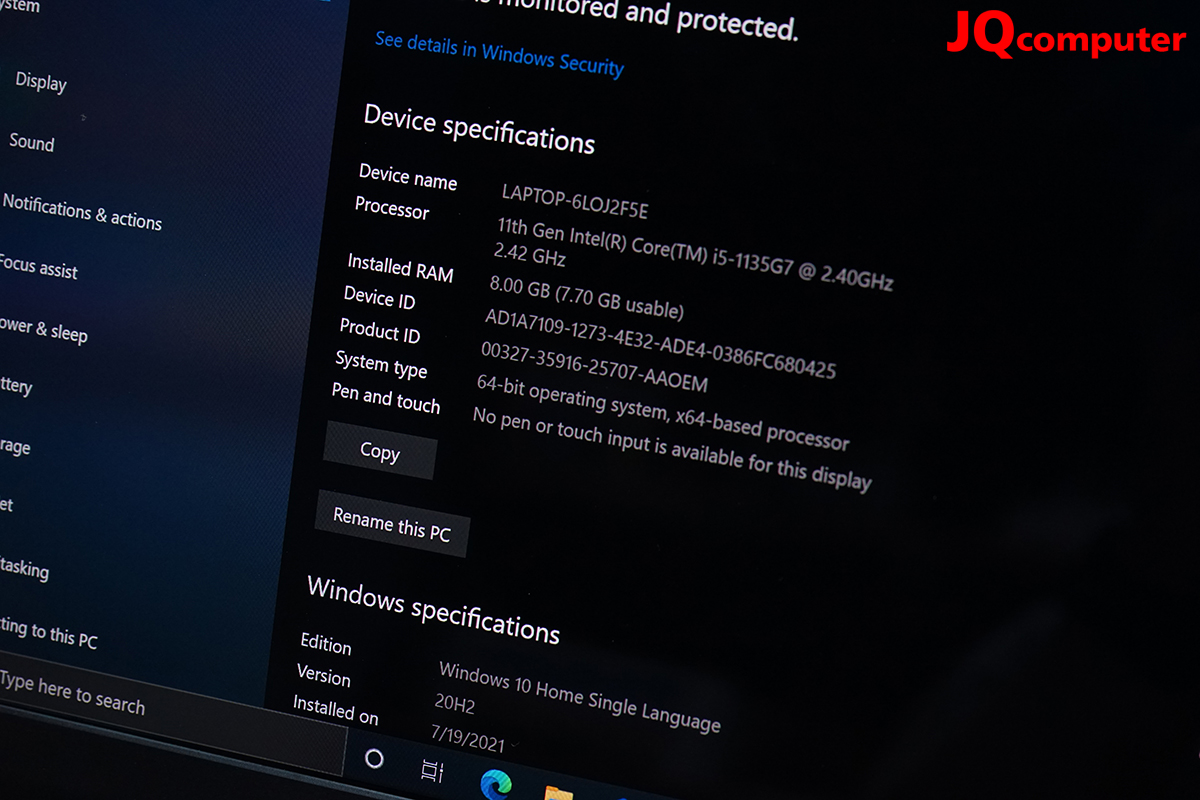Viewport: 1200px width, 800px height.
Task: Click the Device specifications heading
Action: click(x=479, y=129)
